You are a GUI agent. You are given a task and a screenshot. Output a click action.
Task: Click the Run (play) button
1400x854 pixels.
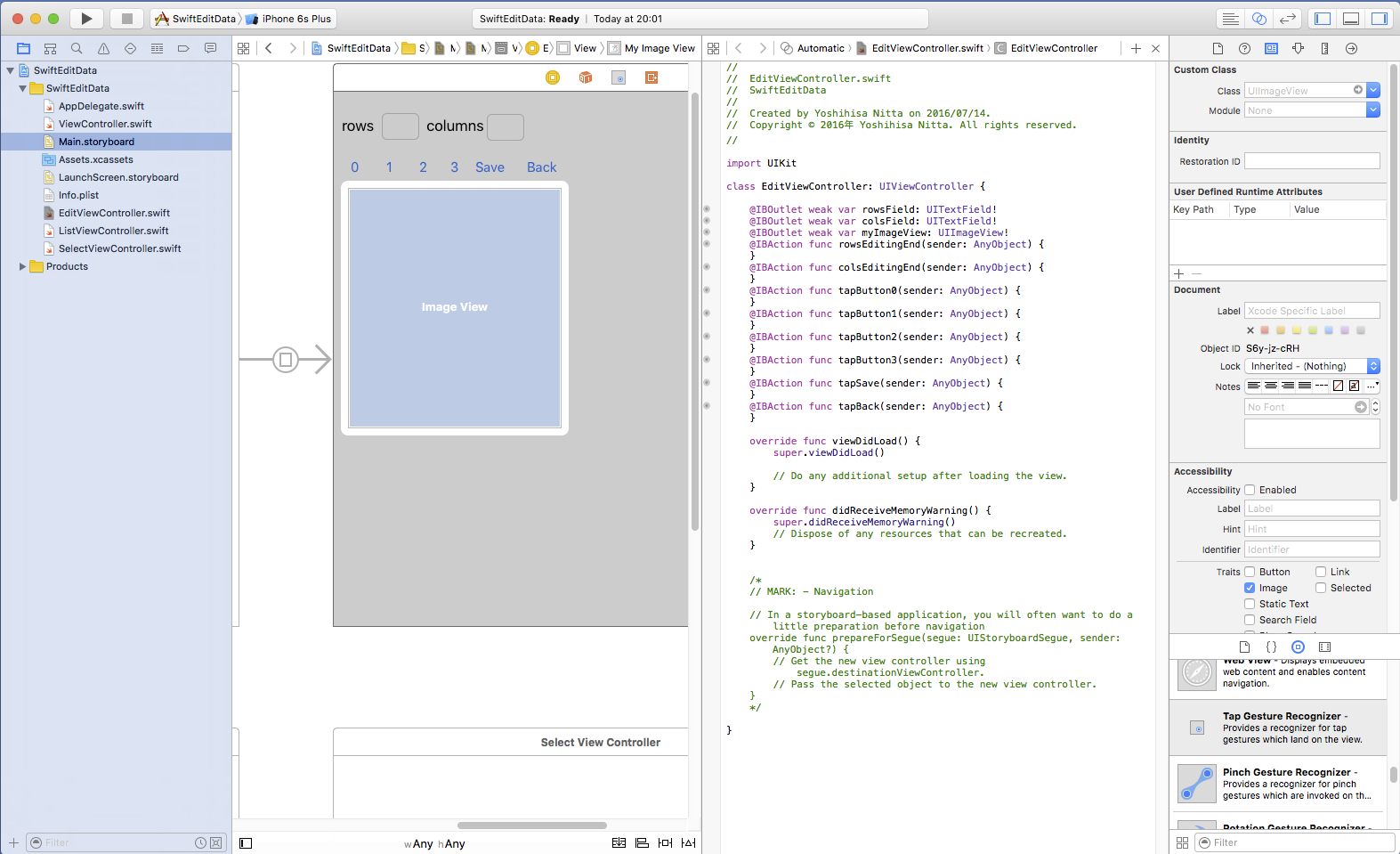click(86, 19)
